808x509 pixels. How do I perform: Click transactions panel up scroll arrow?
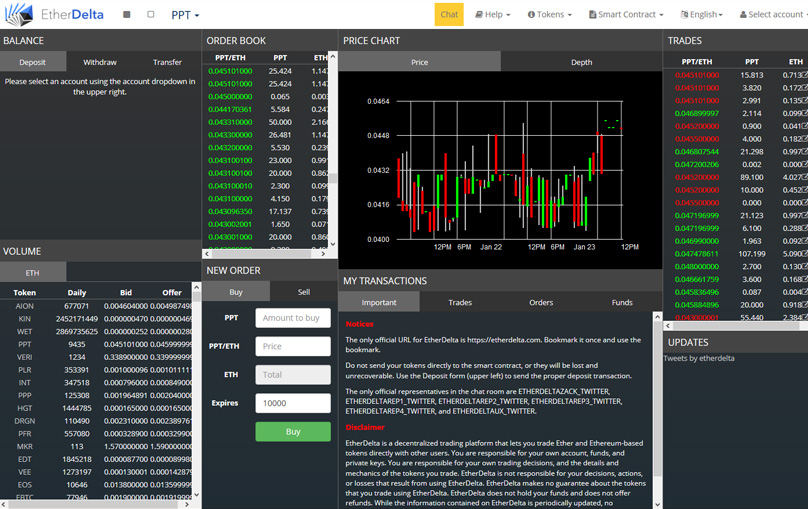[x=658, y=317]
